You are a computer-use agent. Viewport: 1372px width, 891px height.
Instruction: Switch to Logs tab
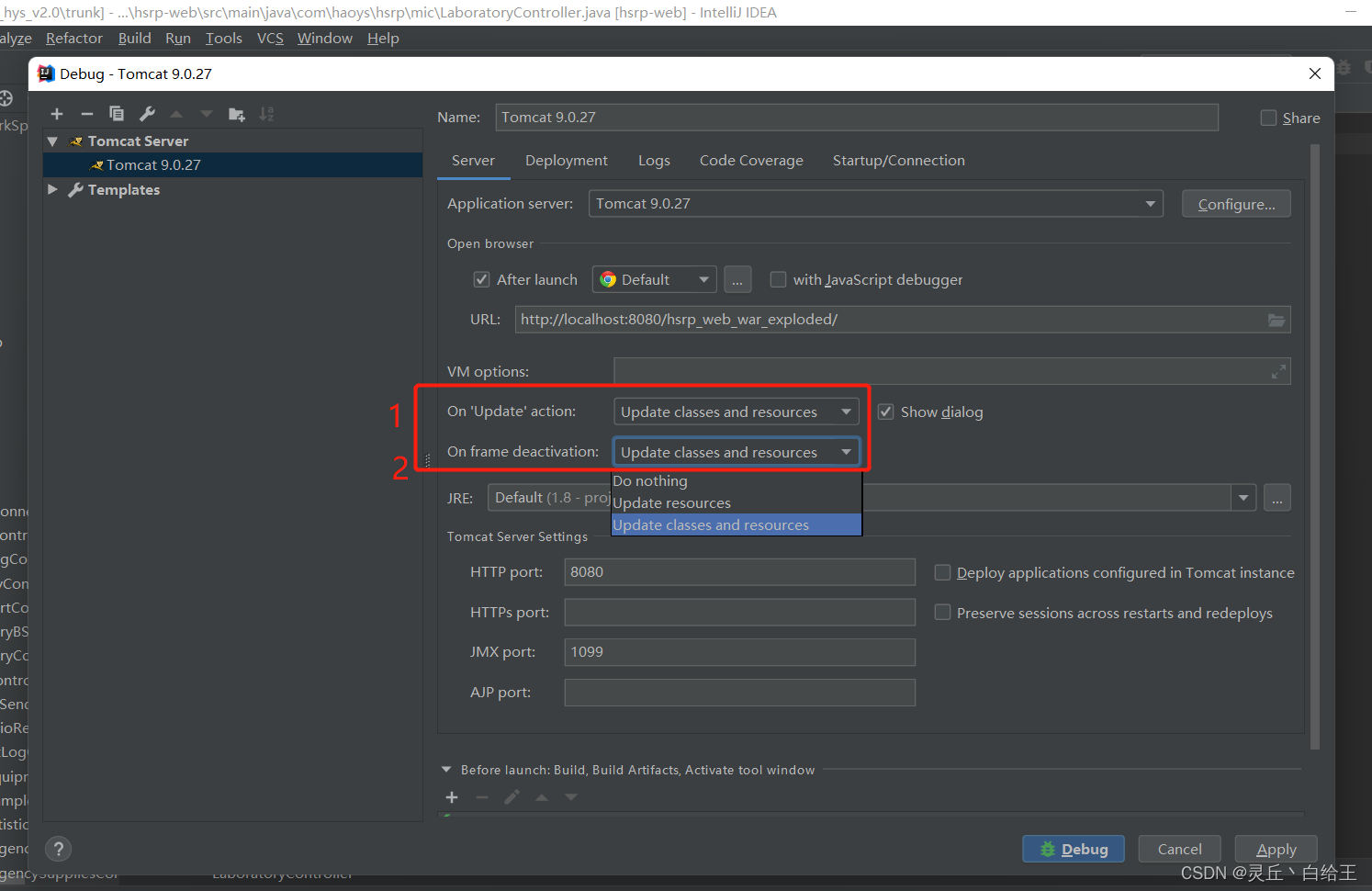[x=654, y=161]
